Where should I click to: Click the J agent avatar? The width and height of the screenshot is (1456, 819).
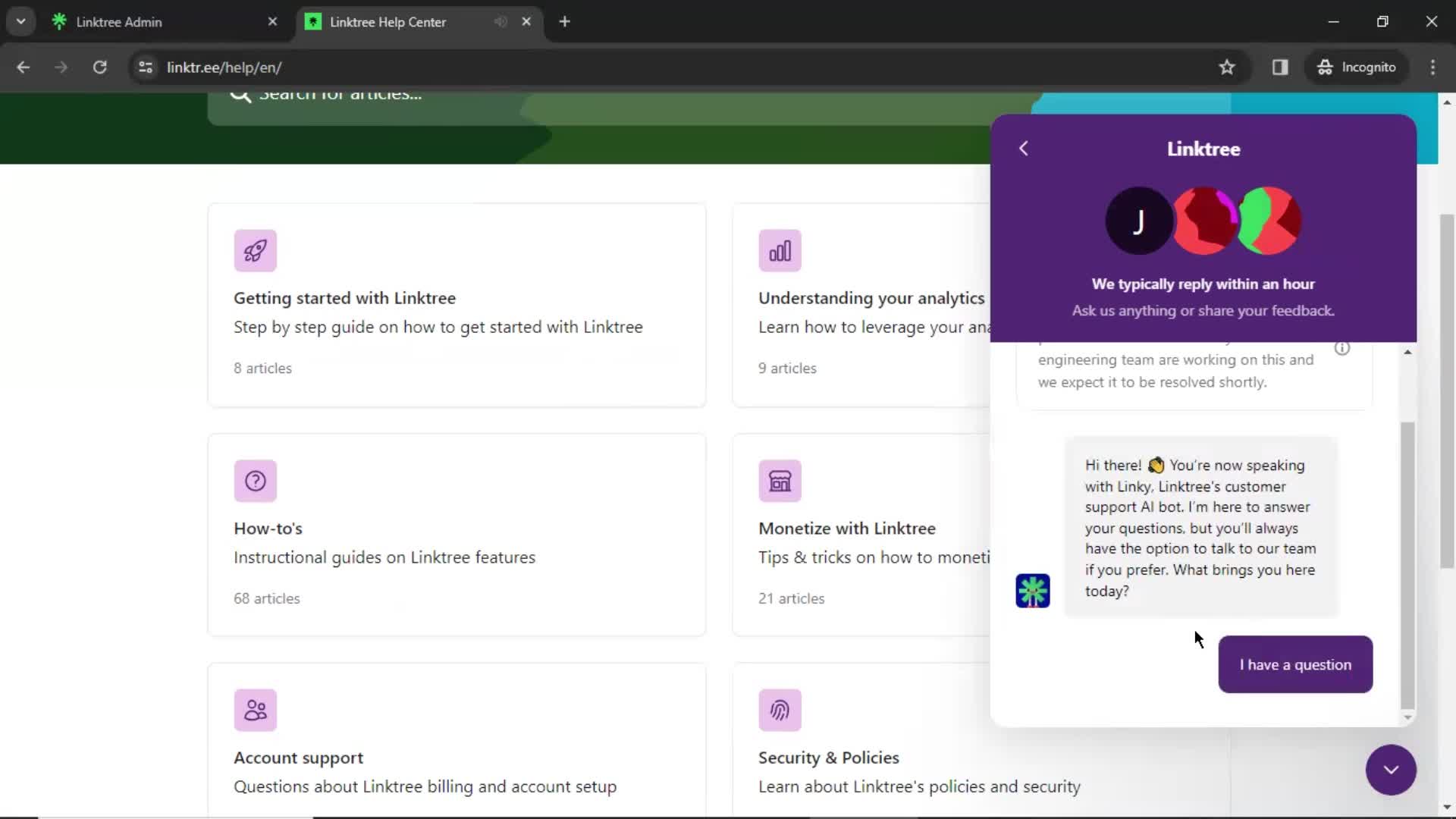point(1138,221)
